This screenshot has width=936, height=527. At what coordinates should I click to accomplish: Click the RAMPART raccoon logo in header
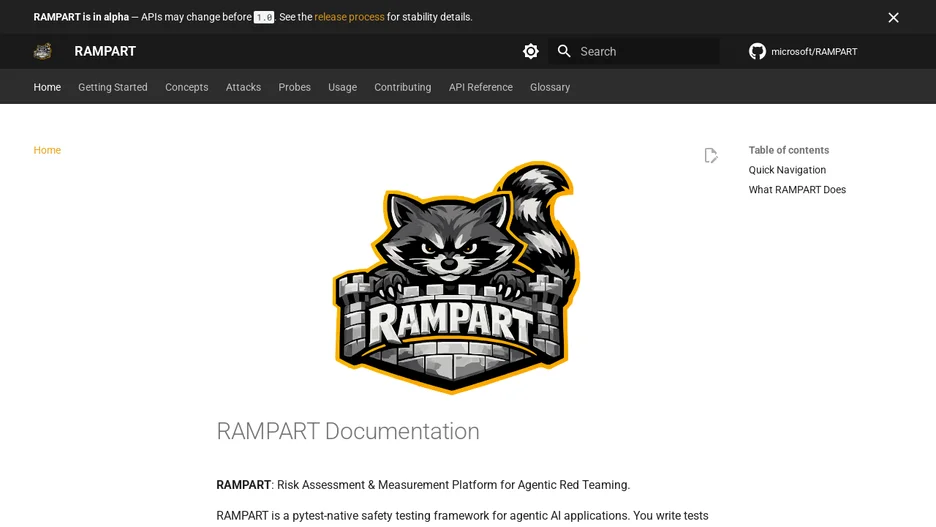(x=42, y=51)
